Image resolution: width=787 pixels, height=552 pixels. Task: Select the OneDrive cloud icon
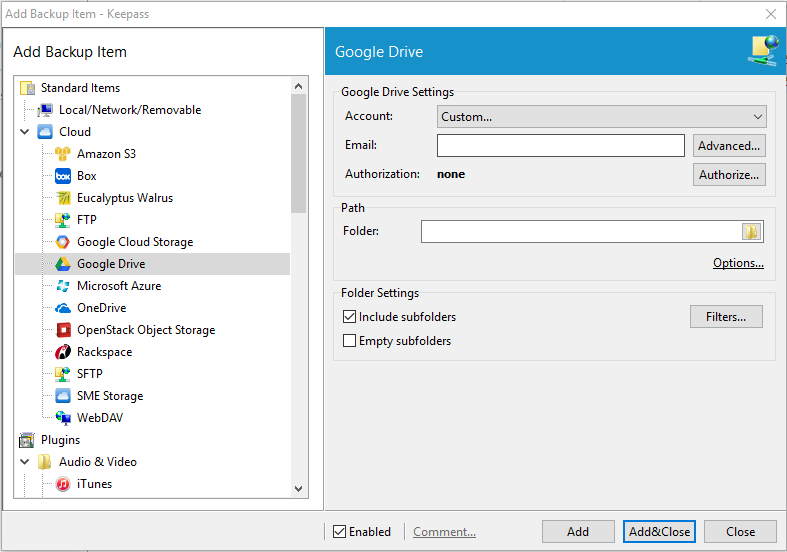click(63, 308)
